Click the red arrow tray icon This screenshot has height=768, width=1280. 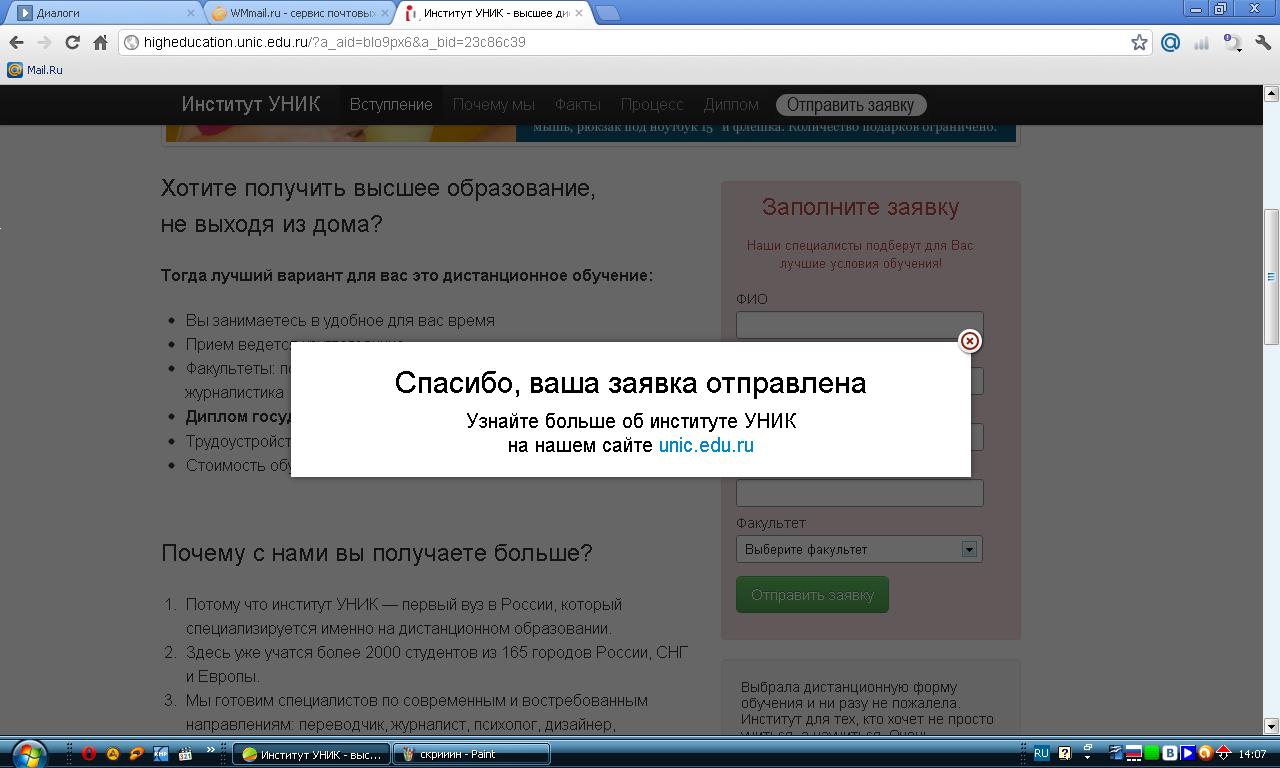click(1223, 753)
